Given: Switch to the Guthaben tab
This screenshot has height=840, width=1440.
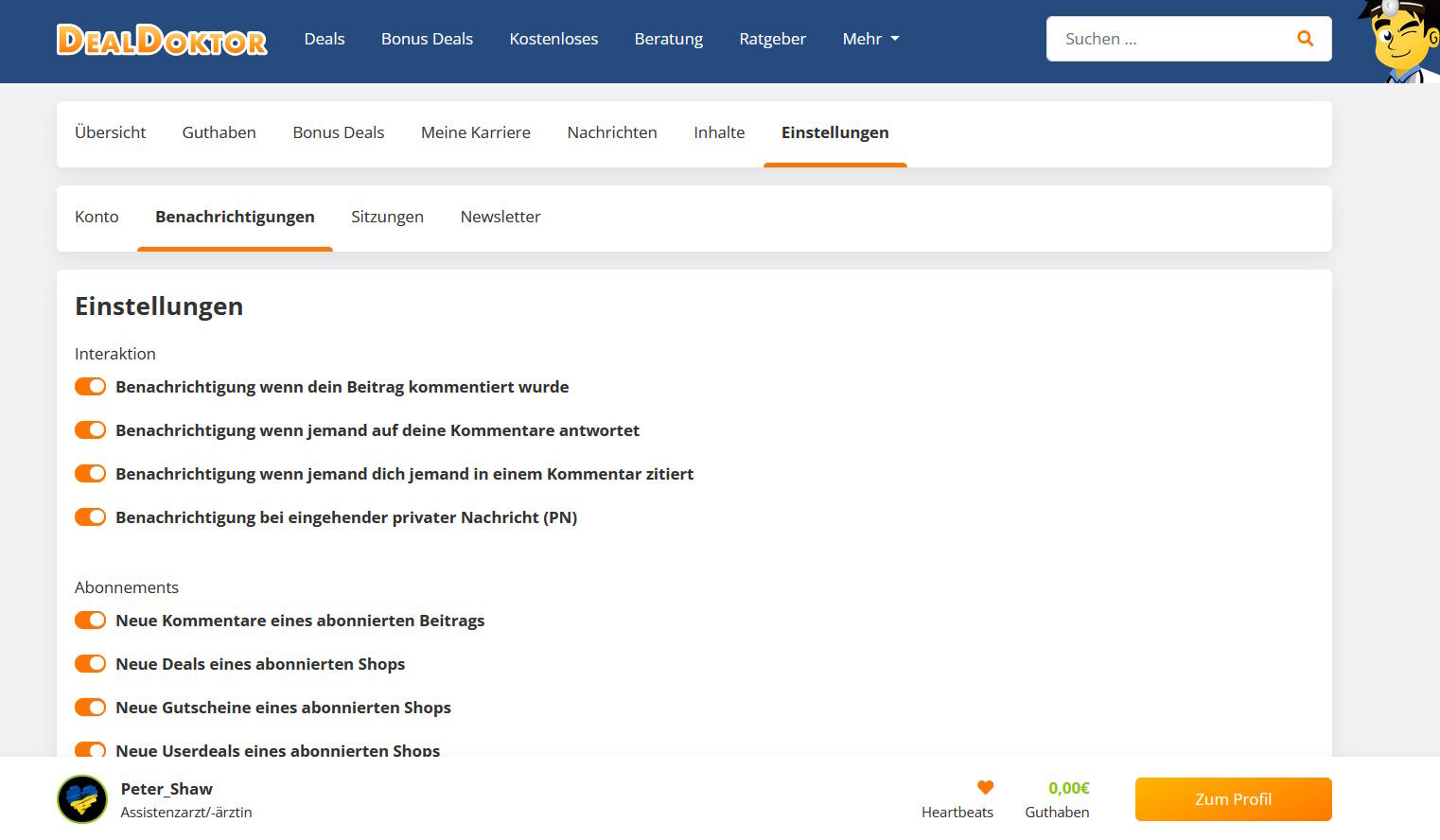Looking at the screenshot, I should point(220,132).
